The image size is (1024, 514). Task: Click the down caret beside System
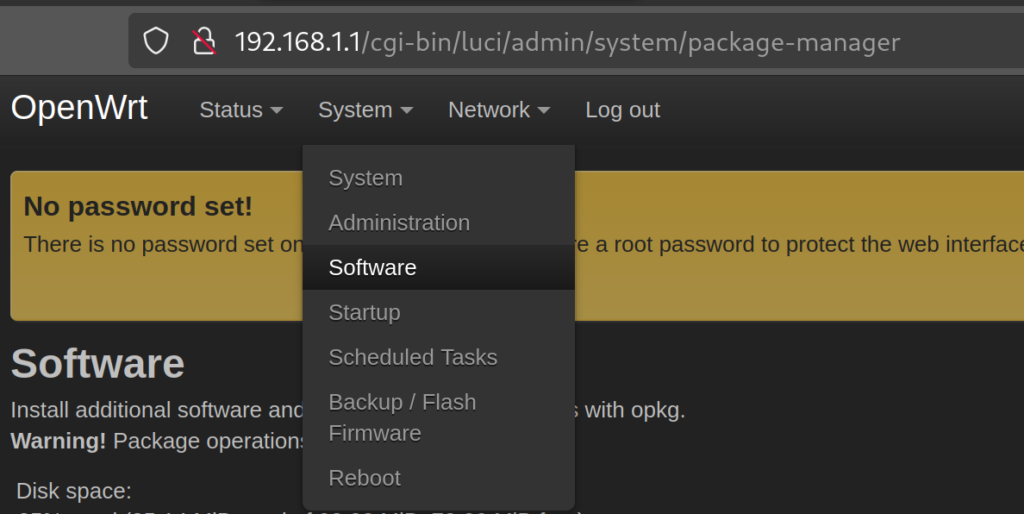click(x=406, y=111)
